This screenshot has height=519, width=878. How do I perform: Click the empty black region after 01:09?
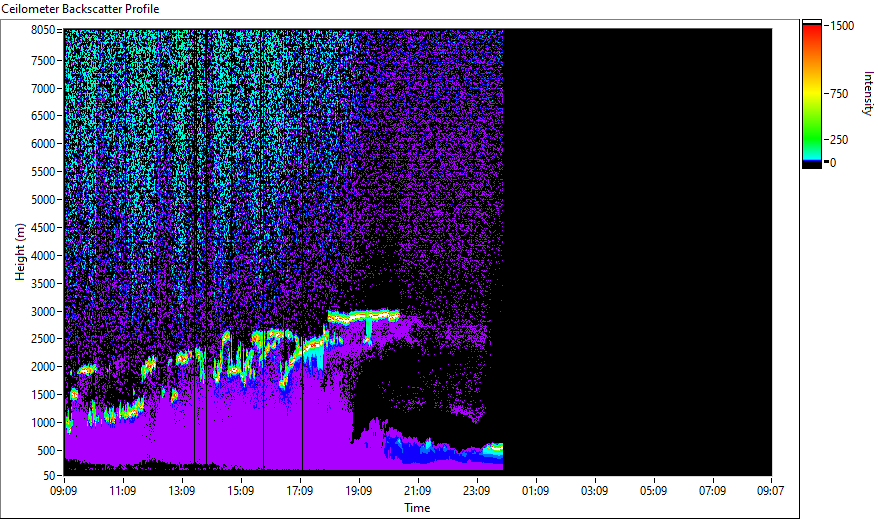point(638,252)
